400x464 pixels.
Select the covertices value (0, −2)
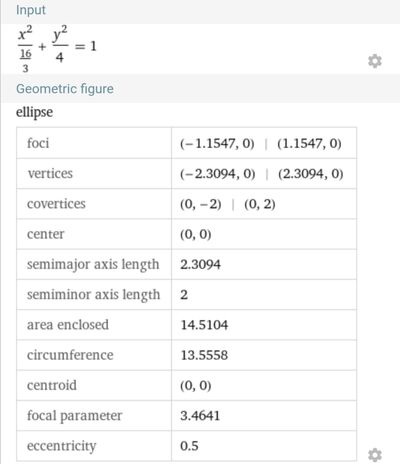pos(201,204)
